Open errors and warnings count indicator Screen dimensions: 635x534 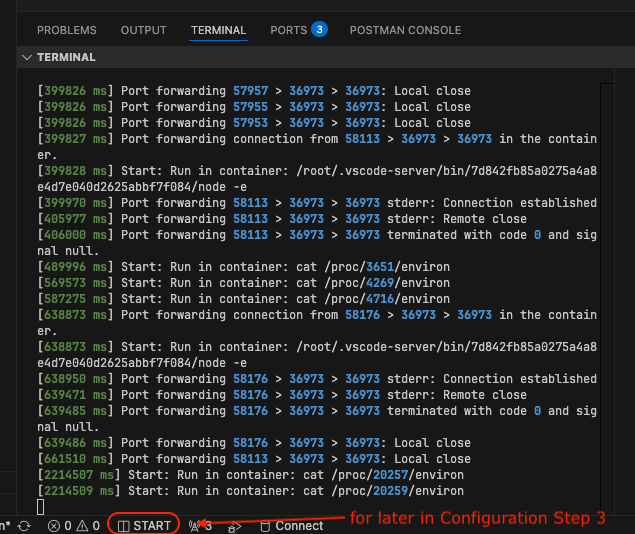click(74, 526)
